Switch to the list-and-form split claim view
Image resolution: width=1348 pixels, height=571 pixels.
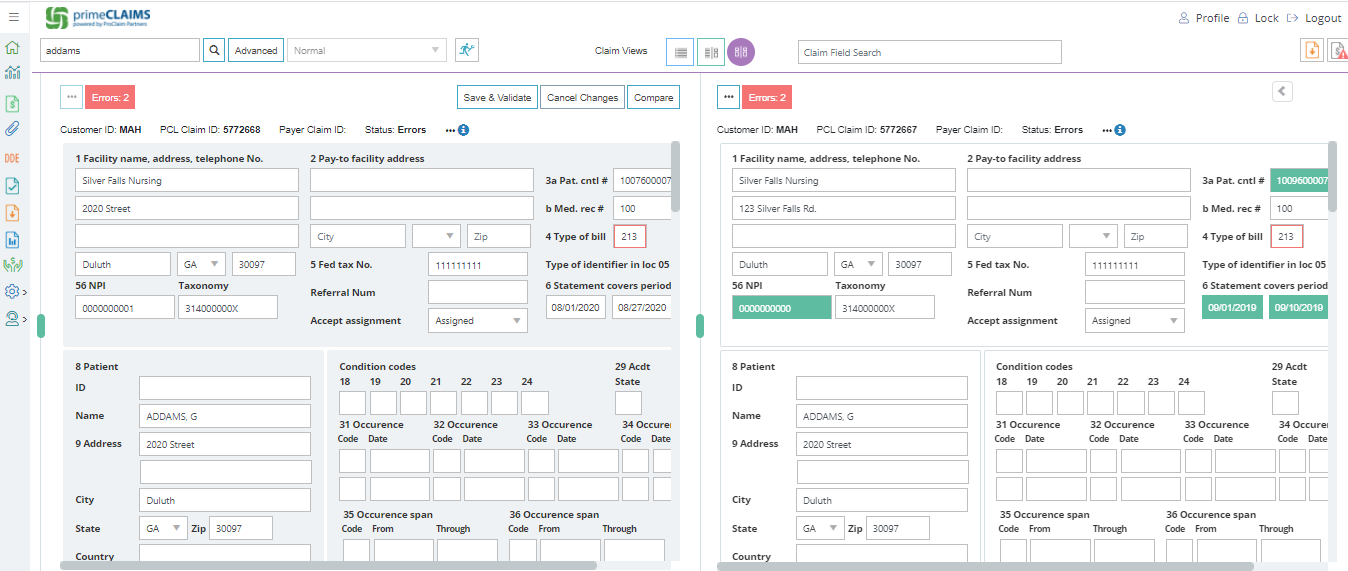(x=711, y=52)
